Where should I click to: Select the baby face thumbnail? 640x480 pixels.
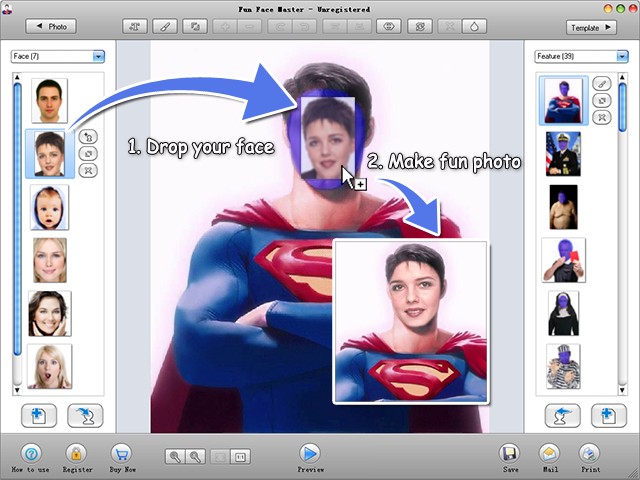tap(49, 206)
